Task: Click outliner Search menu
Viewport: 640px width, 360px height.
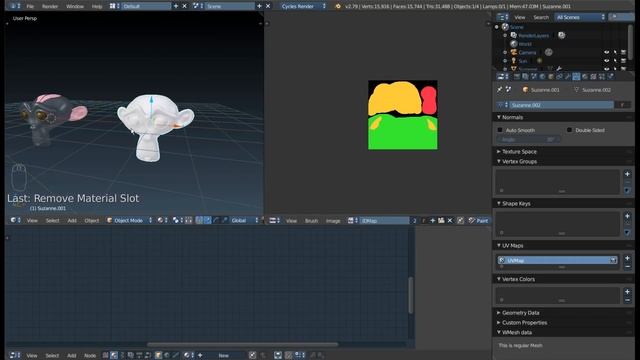Action: point(541,17)
